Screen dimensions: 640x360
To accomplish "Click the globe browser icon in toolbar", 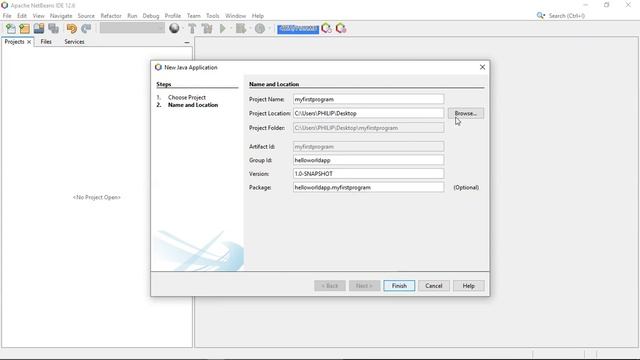I will point(174,28).
